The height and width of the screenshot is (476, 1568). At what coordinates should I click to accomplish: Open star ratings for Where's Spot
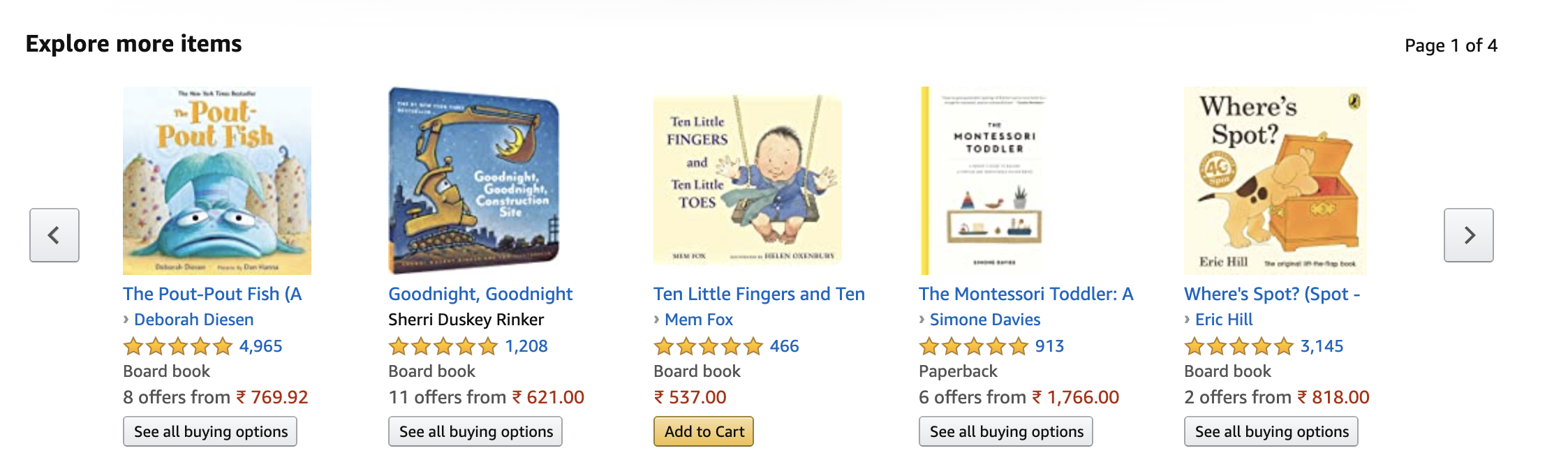pyautogui.click(x=1239, y=346)
